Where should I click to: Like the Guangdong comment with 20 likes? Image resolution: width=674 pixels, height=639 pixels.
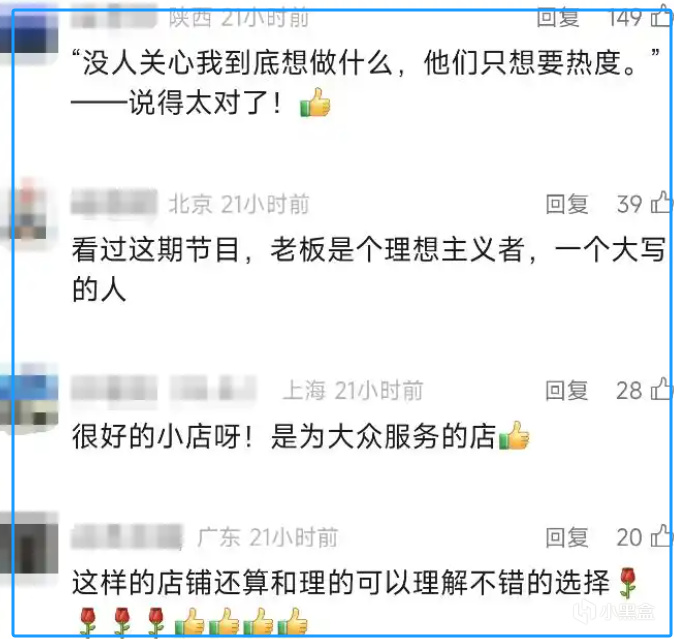662,536
